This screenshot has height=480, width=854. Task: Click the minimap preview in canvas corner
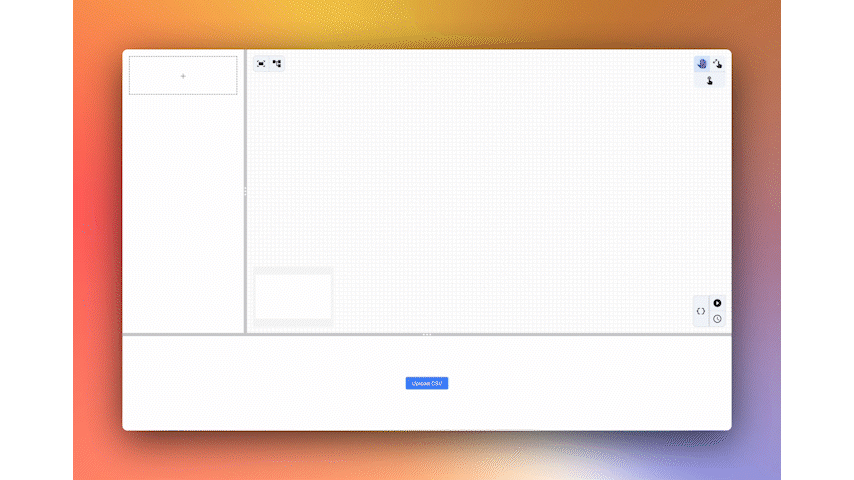(x=293, y=297)
